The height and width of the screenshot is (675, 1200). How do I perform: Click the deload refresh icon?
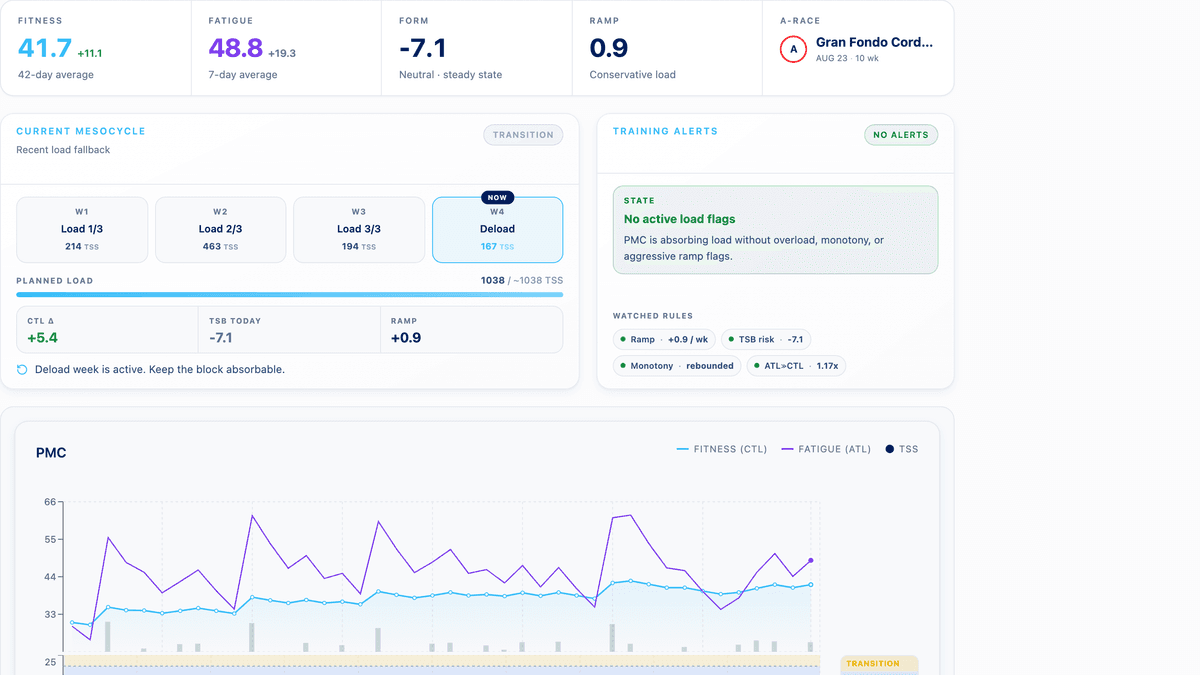(x=22, y=370)
